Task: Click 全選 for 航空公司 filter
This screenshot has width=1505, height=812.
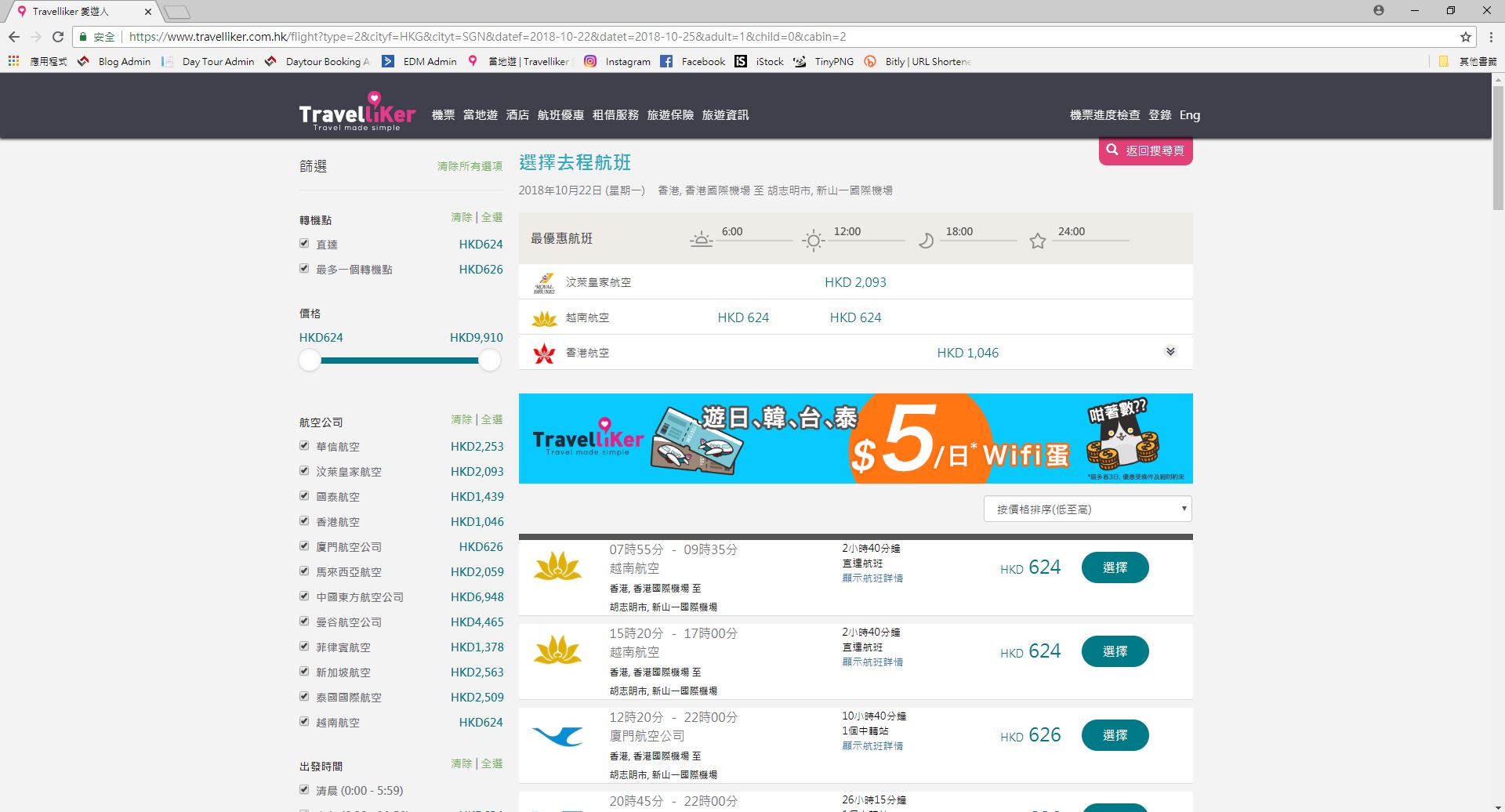Action: pos(492,420)
